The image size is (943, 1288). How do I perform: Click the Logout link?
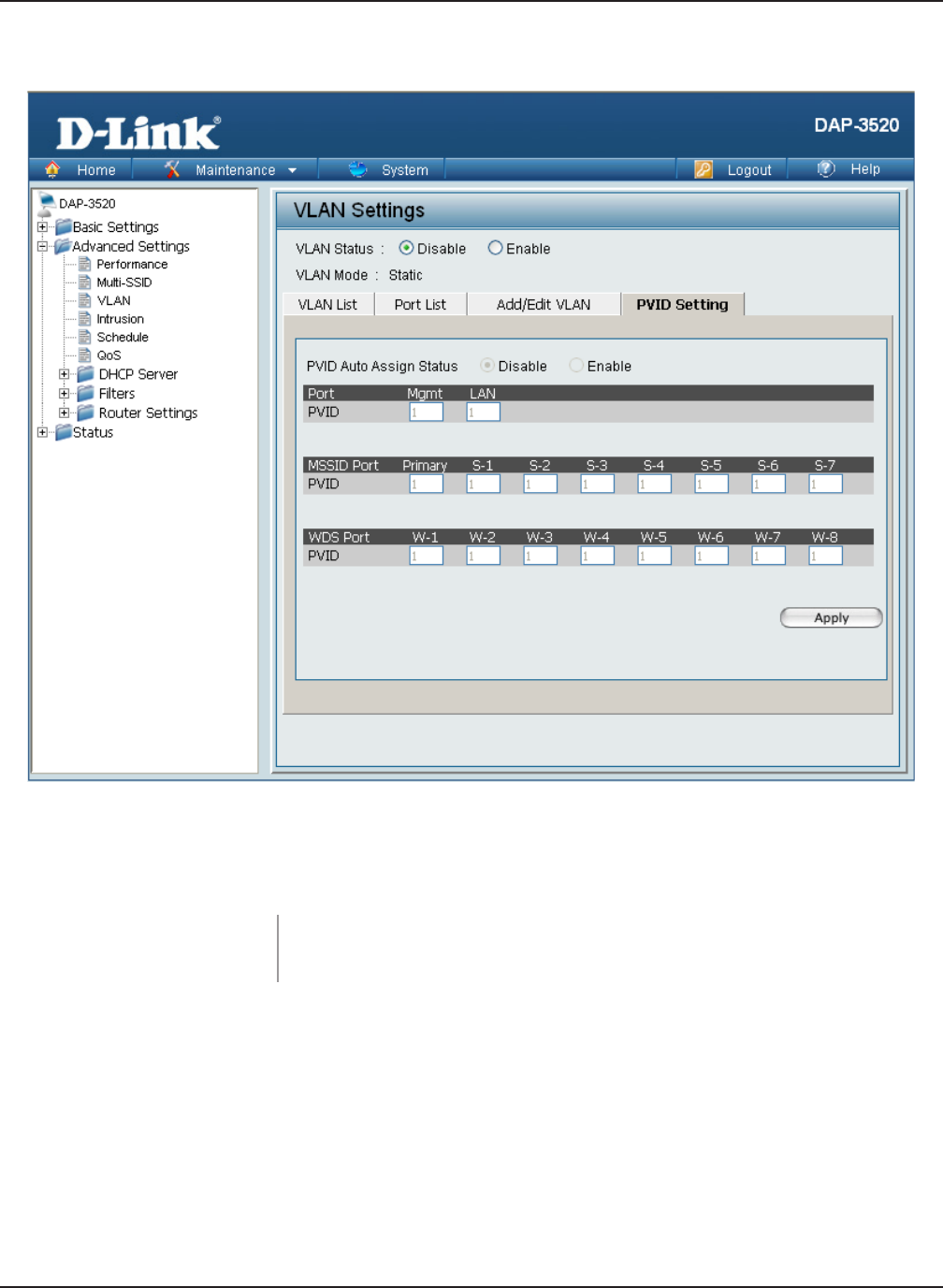coord(749,169)
